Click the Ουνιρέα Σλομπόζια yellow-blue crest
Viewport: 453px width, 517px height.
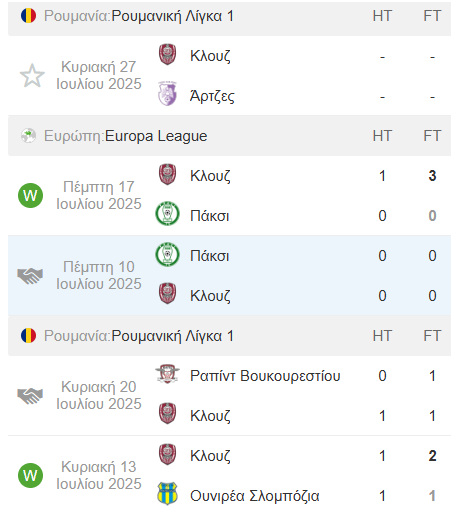(x=167, y=494)
